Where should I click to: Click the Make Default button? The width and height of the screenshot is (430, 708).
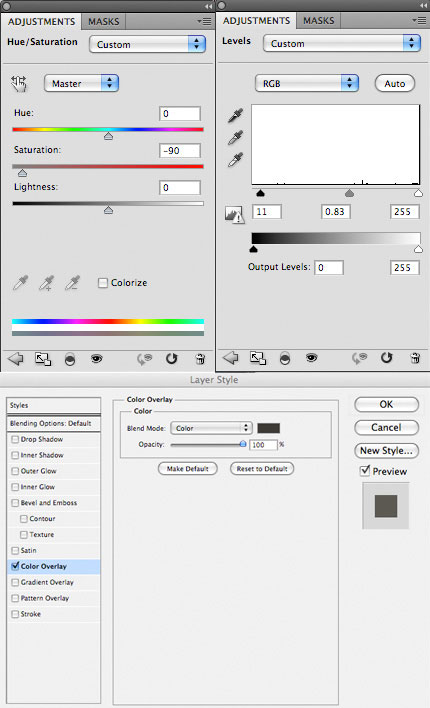coord(187,469)
